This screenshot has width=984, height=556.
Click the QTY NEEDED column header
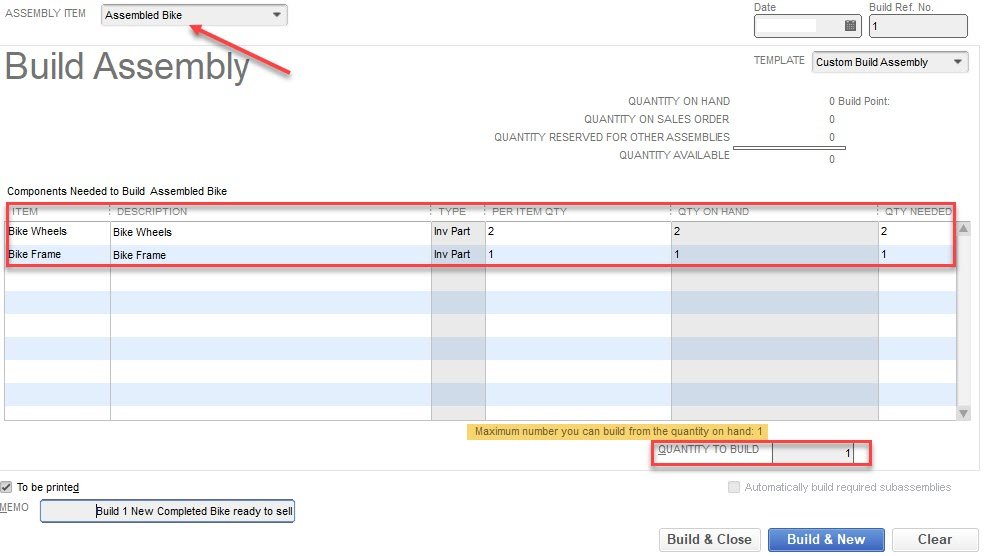tap(917, 211)
